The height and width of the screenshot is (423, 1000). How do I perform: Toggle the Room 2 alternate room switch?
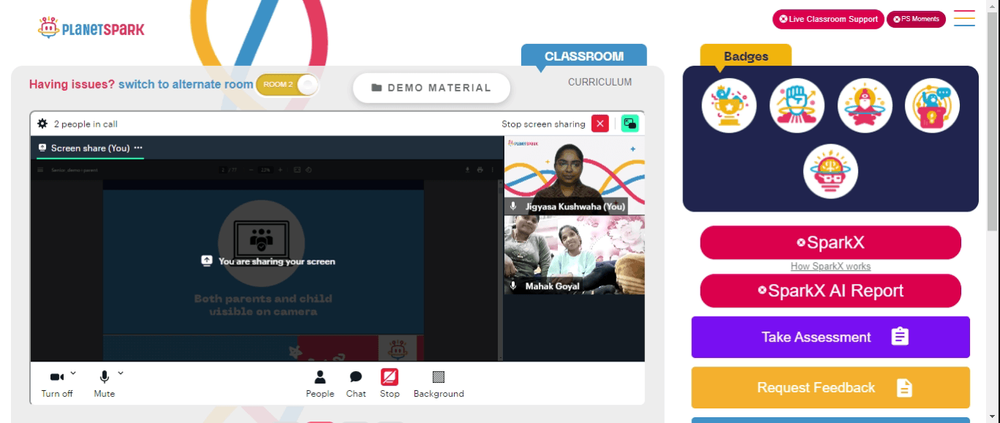click(287, 85)
